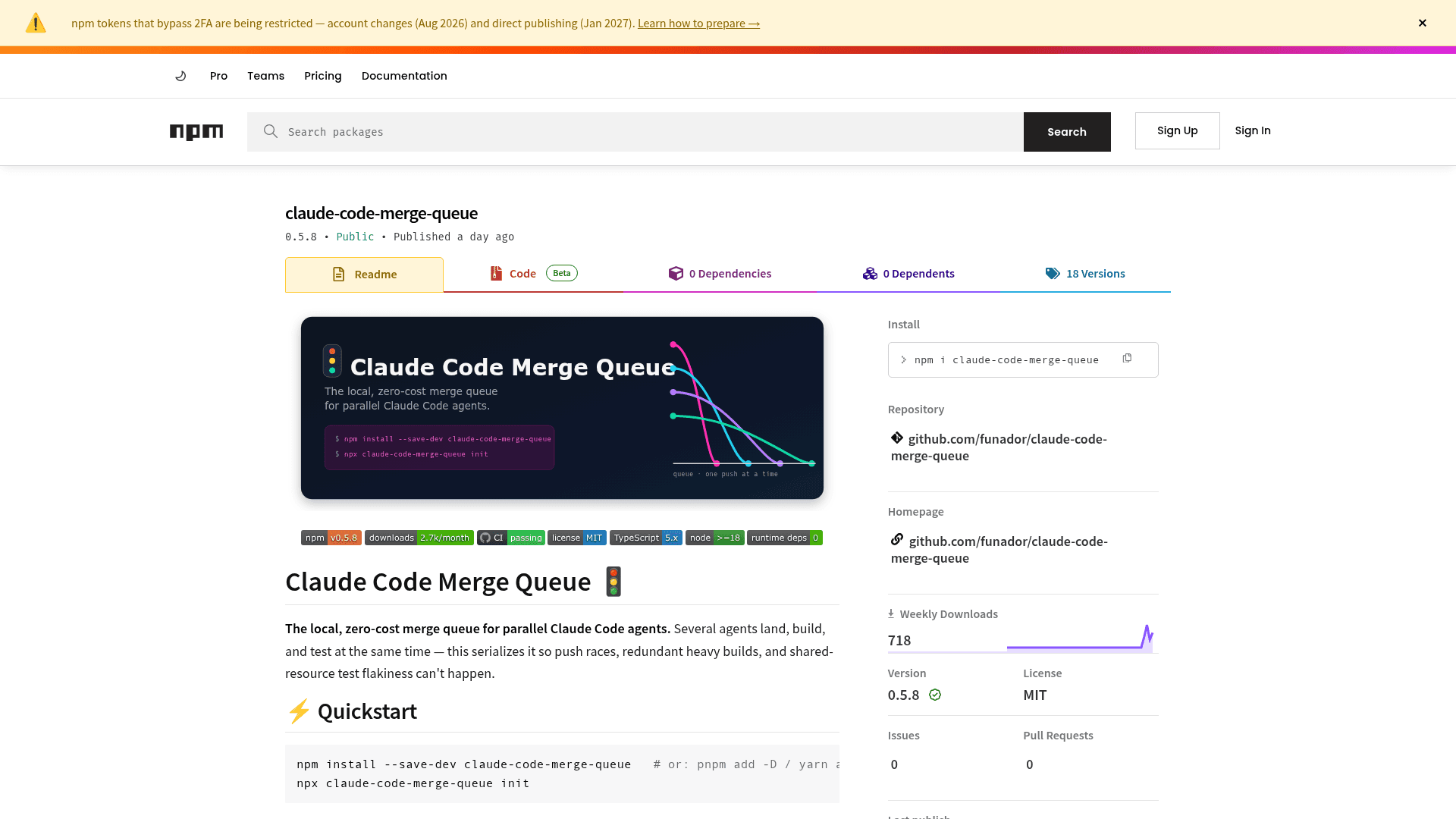Image resolution: width=1456 pixels, height=819 pixels.
Task: Click the Sign In link
Action: pyautogui.click(x=1253, y=130)
